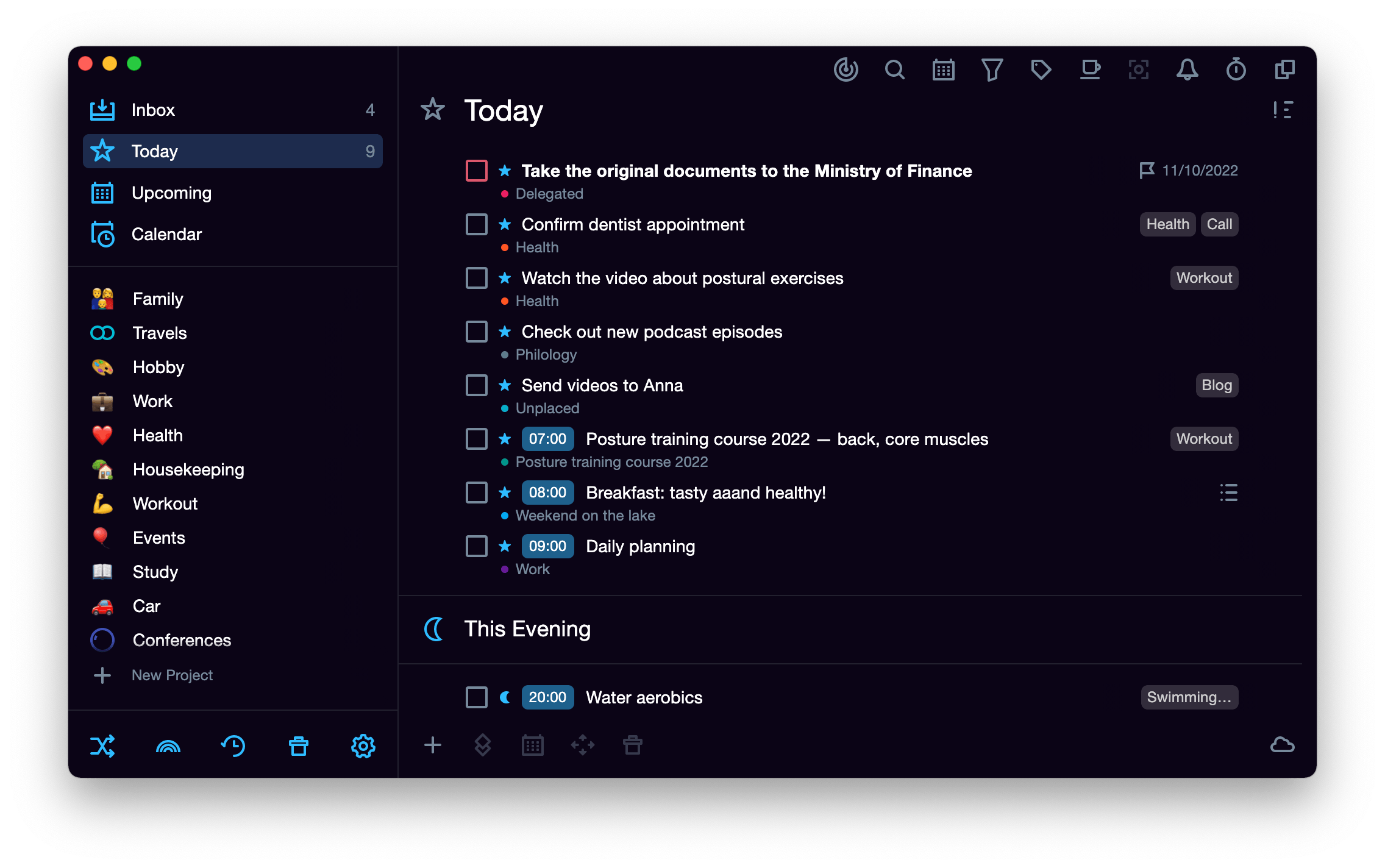
Task: Open the calendar grid icon in top toolbar
Action: [943, 69]
